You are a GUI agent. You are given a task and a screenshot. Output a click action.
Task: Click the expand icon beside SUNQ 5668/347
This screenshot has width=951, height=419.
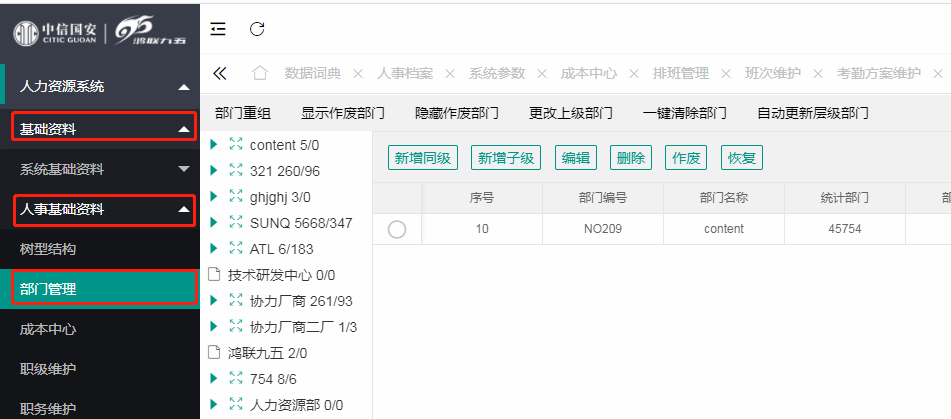(235, 223)
